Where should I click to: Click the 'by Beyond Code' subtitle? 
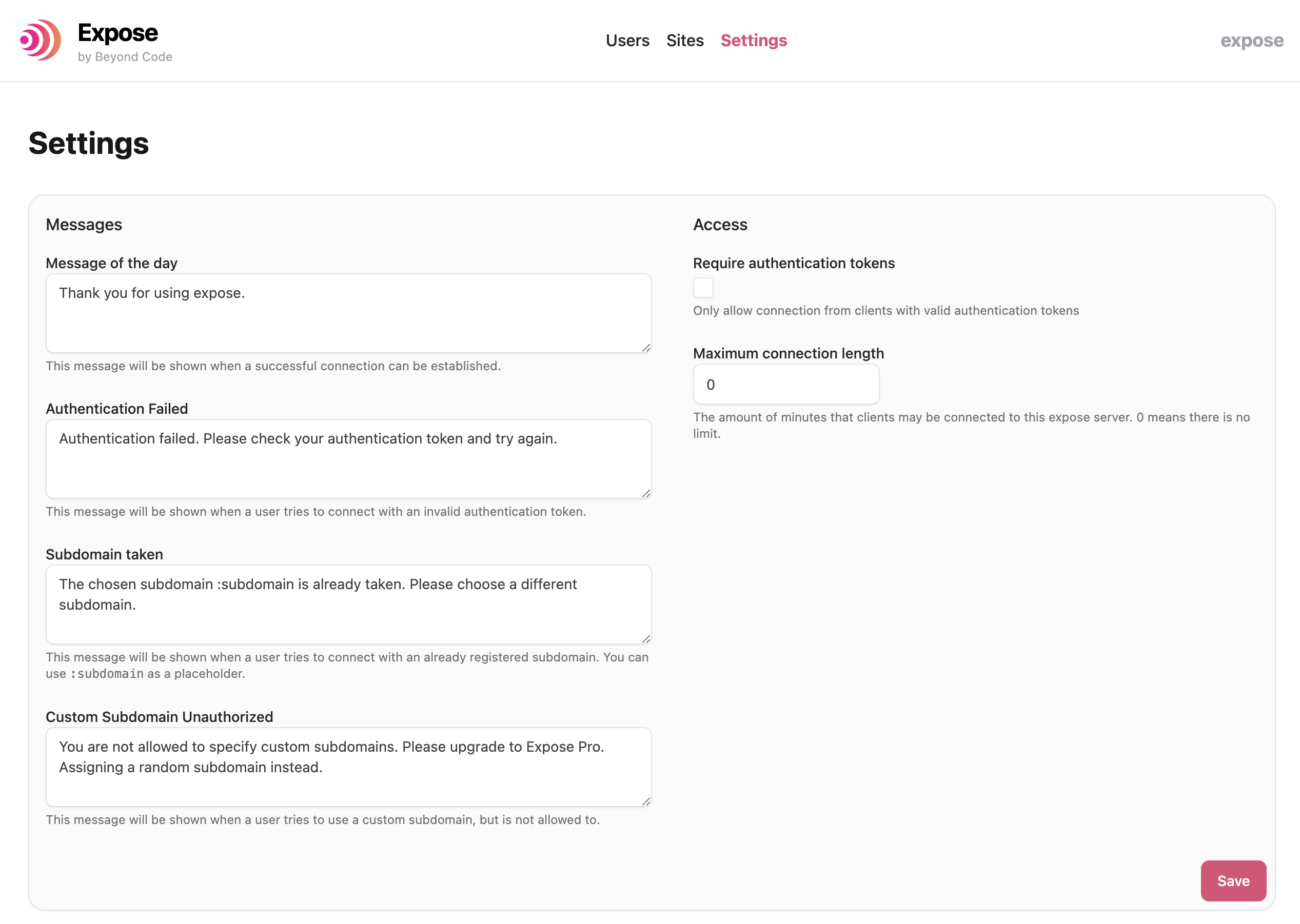click(125, 57)
